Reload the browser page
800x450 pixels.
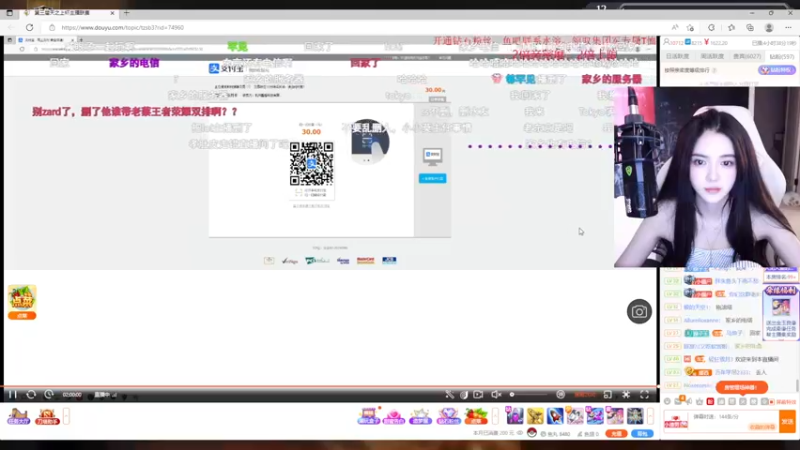[x=30, y=28]
